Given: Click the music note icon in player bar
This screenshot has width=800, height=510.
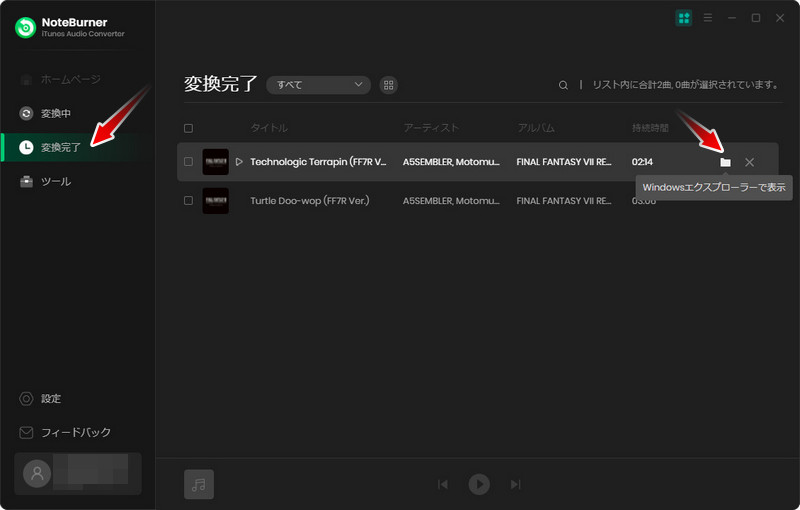Looking at the screenshot, I should click(199, 484).
